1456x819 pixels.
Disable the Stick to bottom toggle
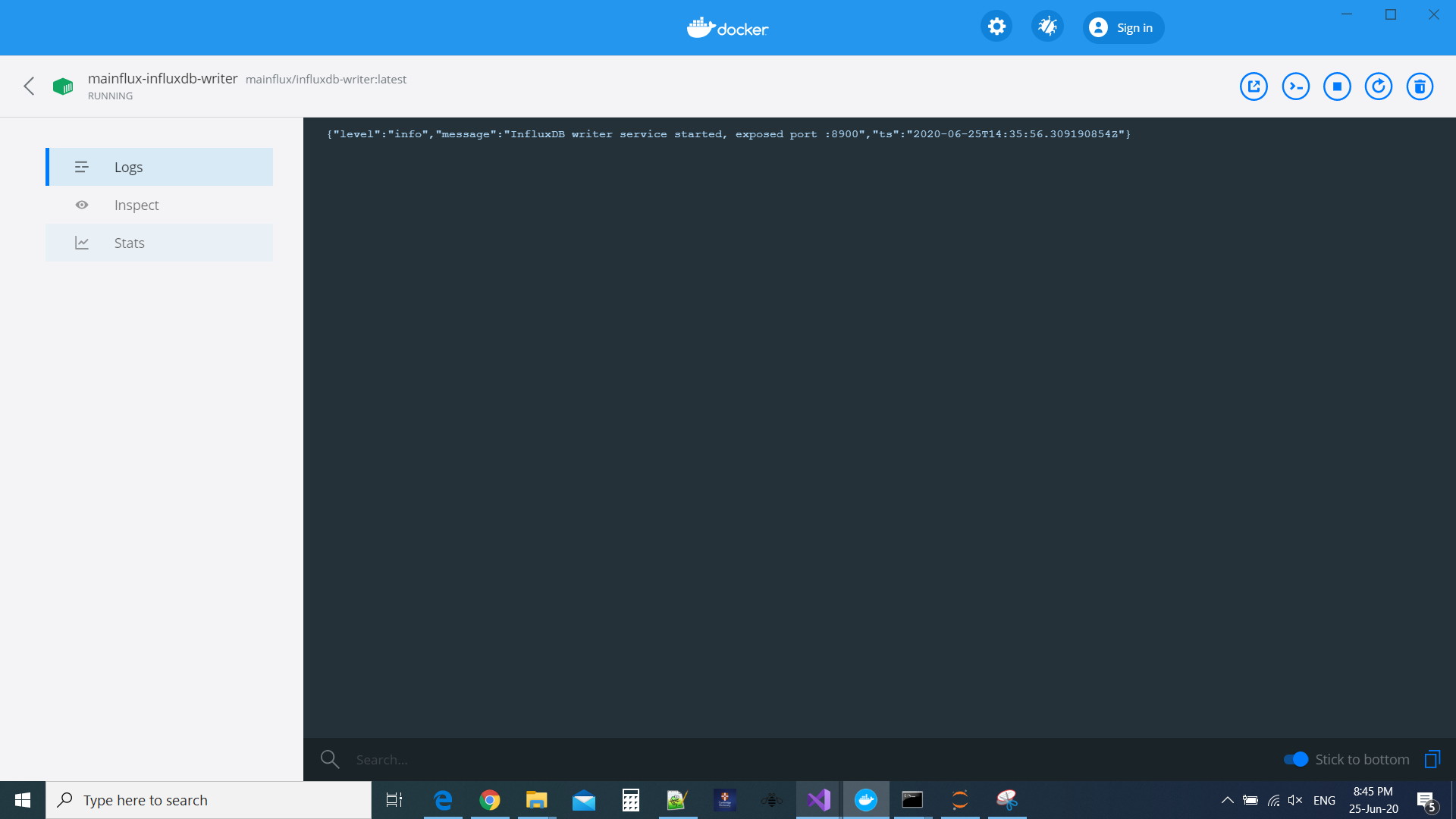coord(1297,758)
